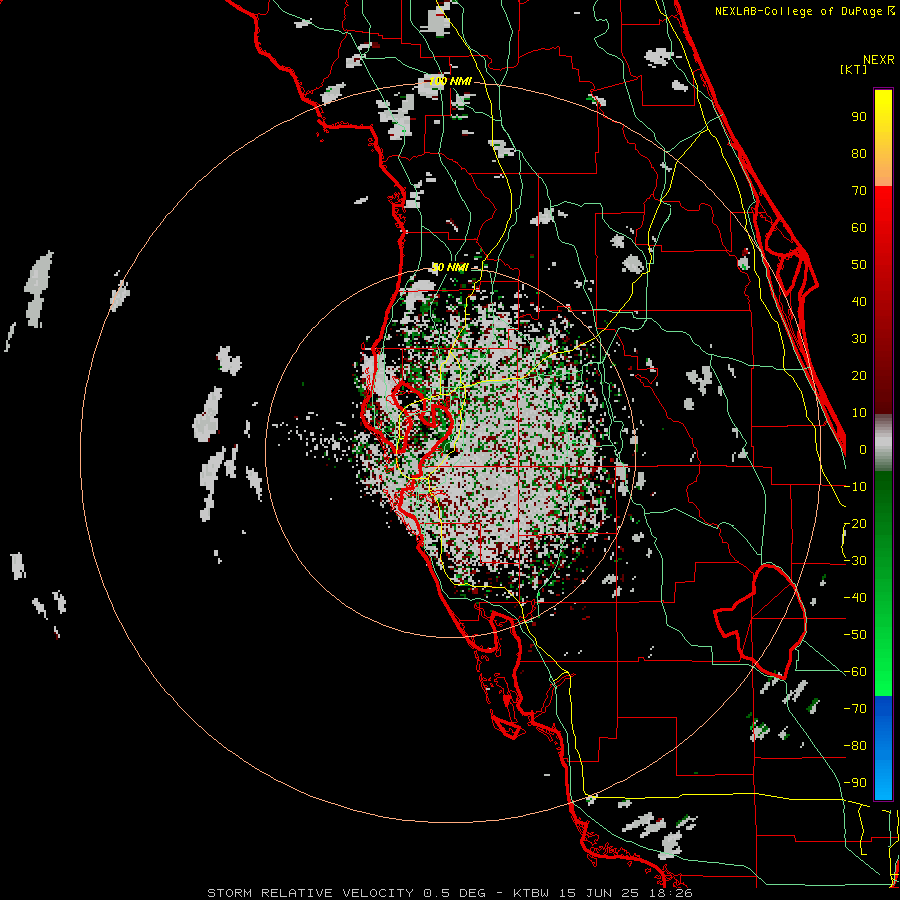Click the 0 value on velocity scale
The image size is (900, 900).
[863, 449]
